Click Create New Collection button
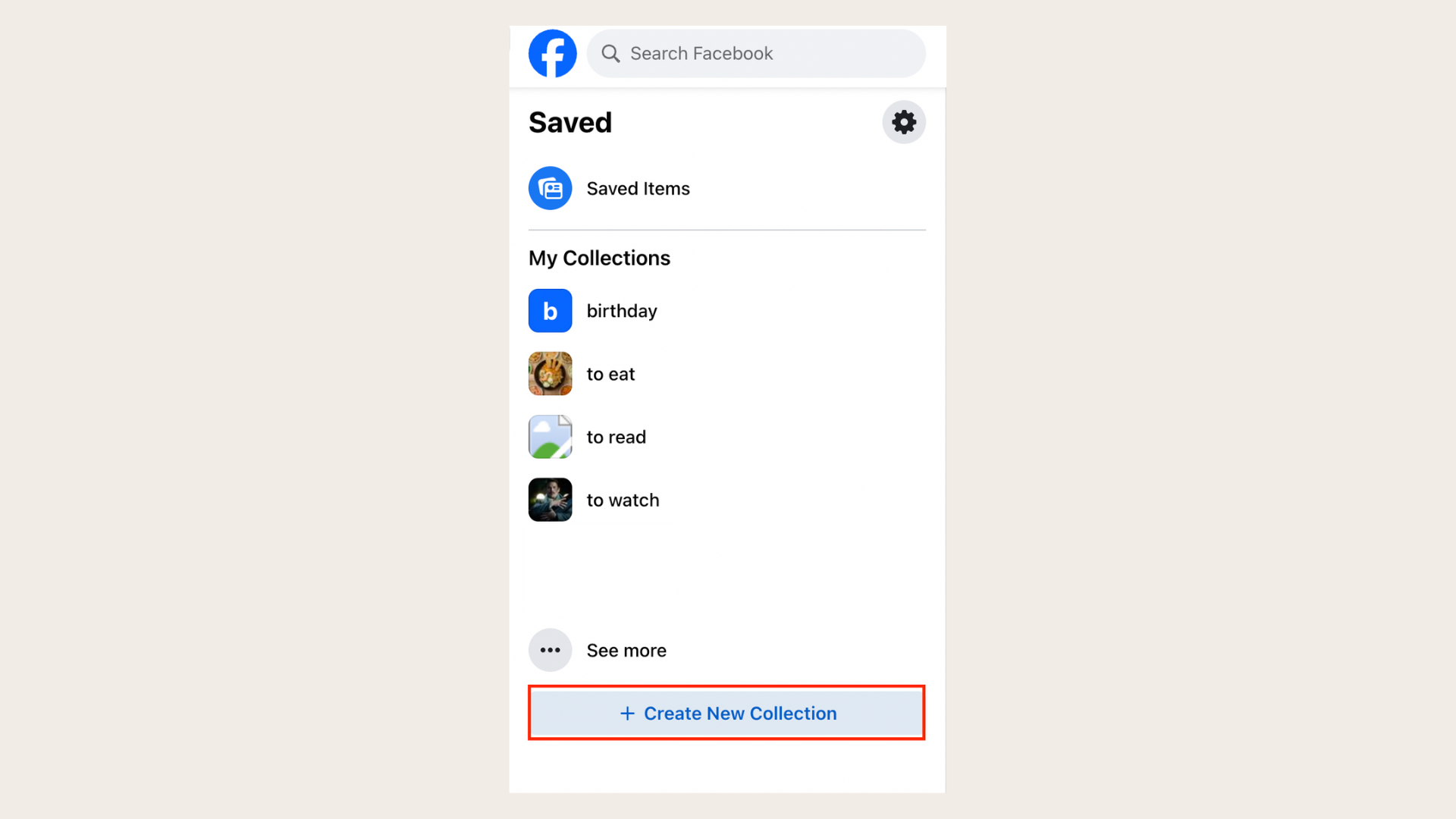The width and height of the screenshot is (1456, 819). [x=727, y=713]
